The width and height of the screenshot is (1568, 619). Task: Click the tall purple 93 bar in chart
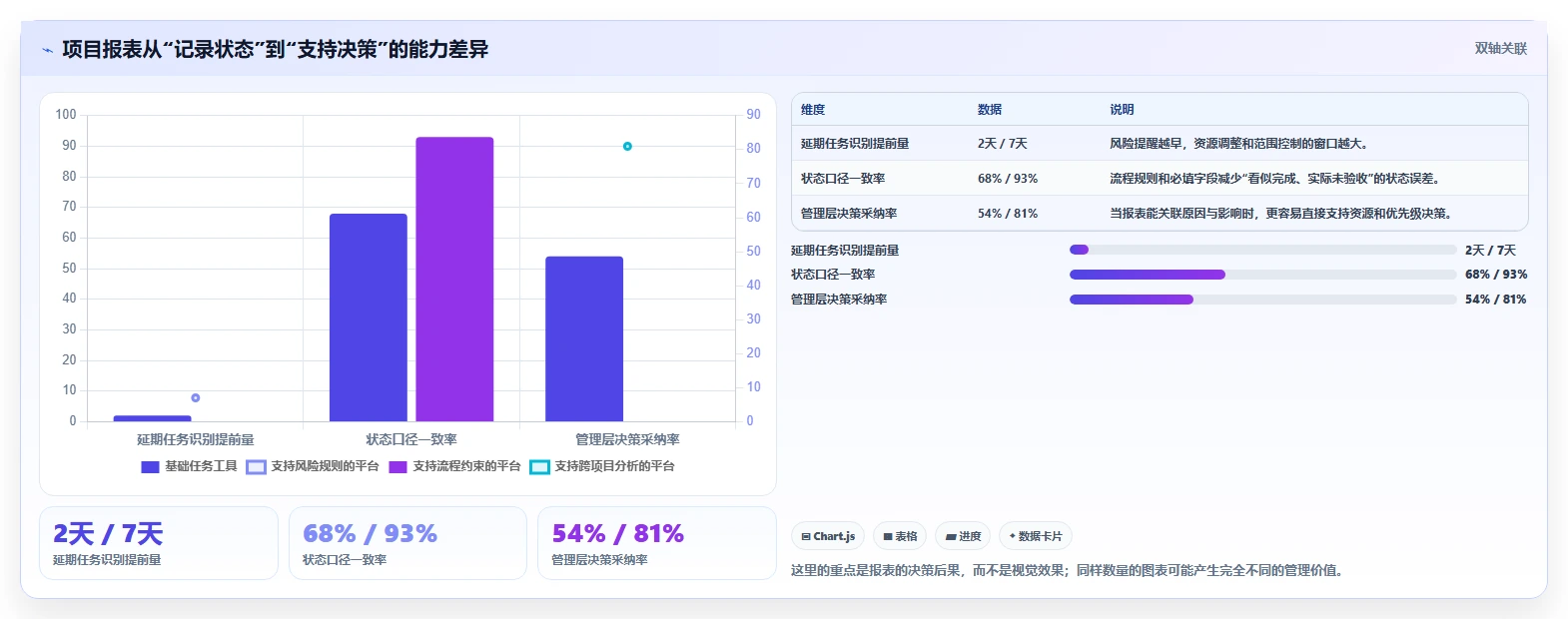pyautogui.click(x=454, y=279)
